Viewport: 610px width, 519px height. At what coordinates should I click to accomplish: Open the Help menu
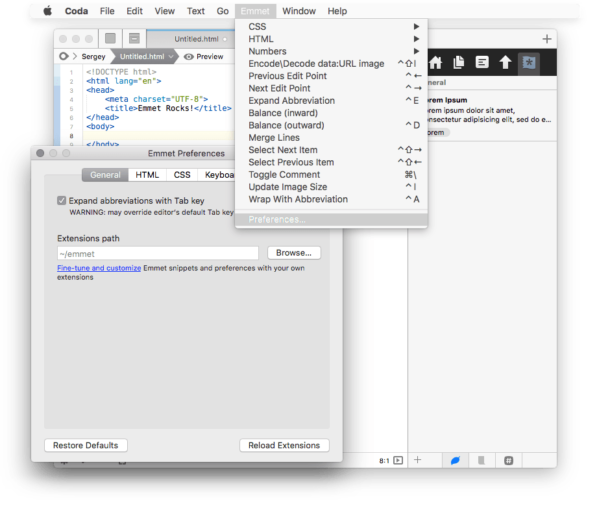pos(337,11)
